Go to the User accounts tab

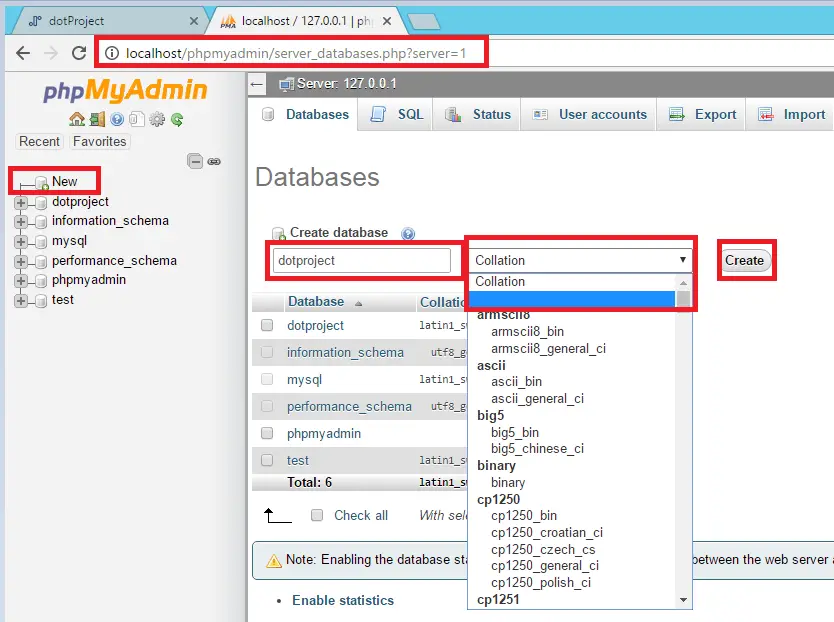[x=589, y=114]
